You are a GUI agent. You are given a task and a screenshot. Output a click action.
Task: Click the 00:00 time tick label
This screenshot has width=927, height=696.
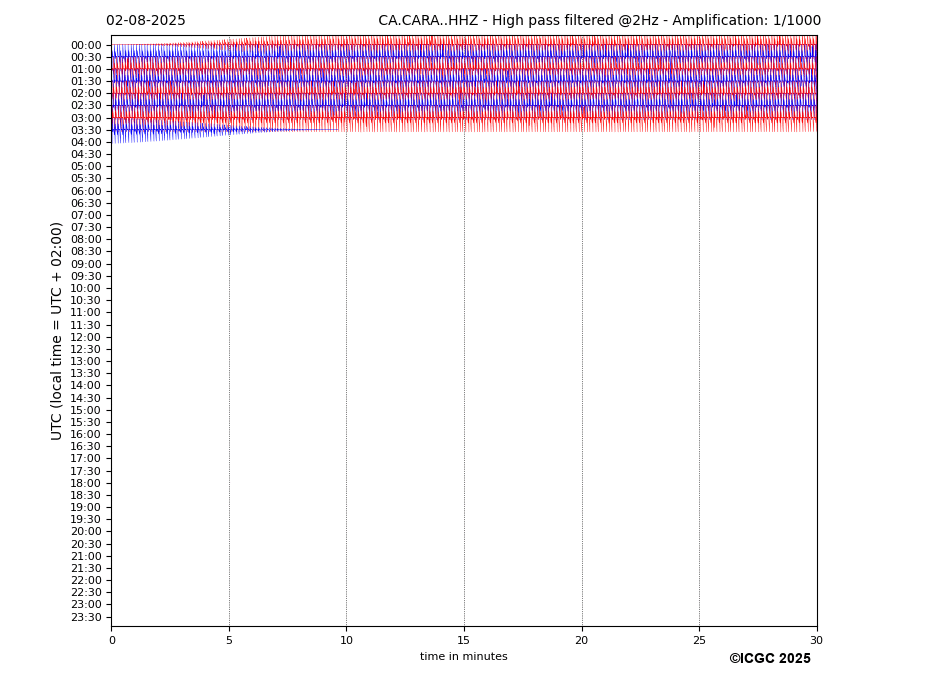[x=86, y=46]
